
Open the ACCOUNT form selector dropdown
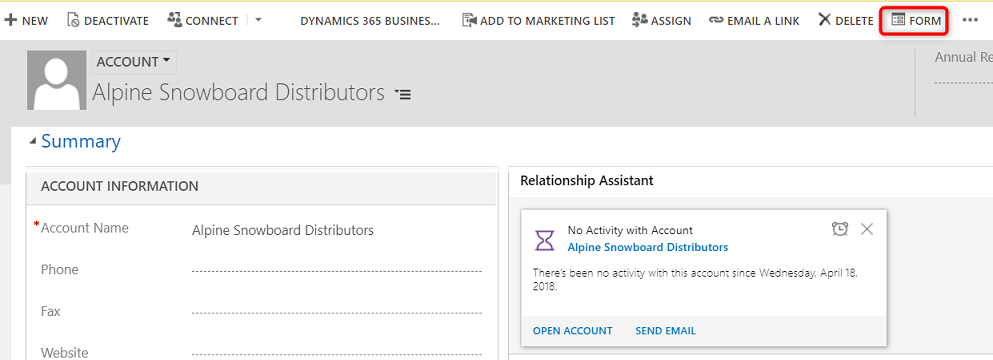[134, 62]
